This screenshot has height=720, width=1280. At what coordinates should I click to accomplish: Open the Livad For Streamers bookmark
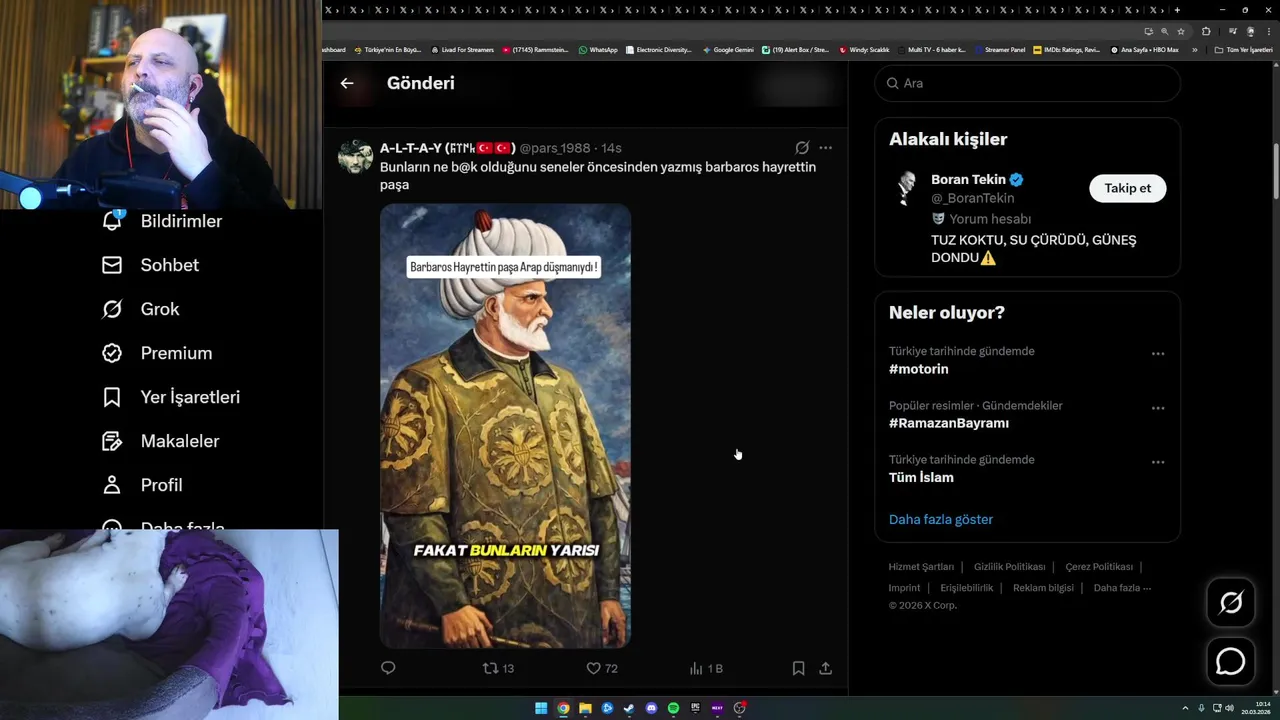point(462,50)
